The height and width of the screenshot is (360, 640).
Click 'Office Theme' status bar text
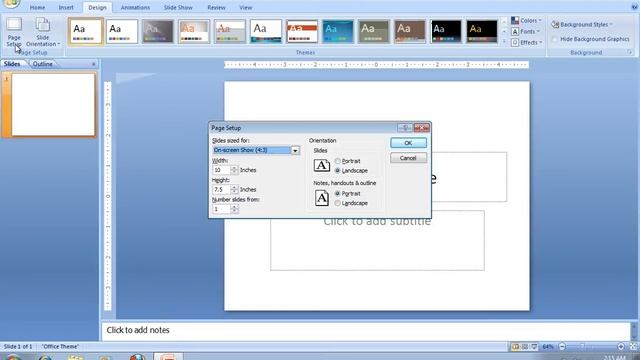click(x=60, y=347)
